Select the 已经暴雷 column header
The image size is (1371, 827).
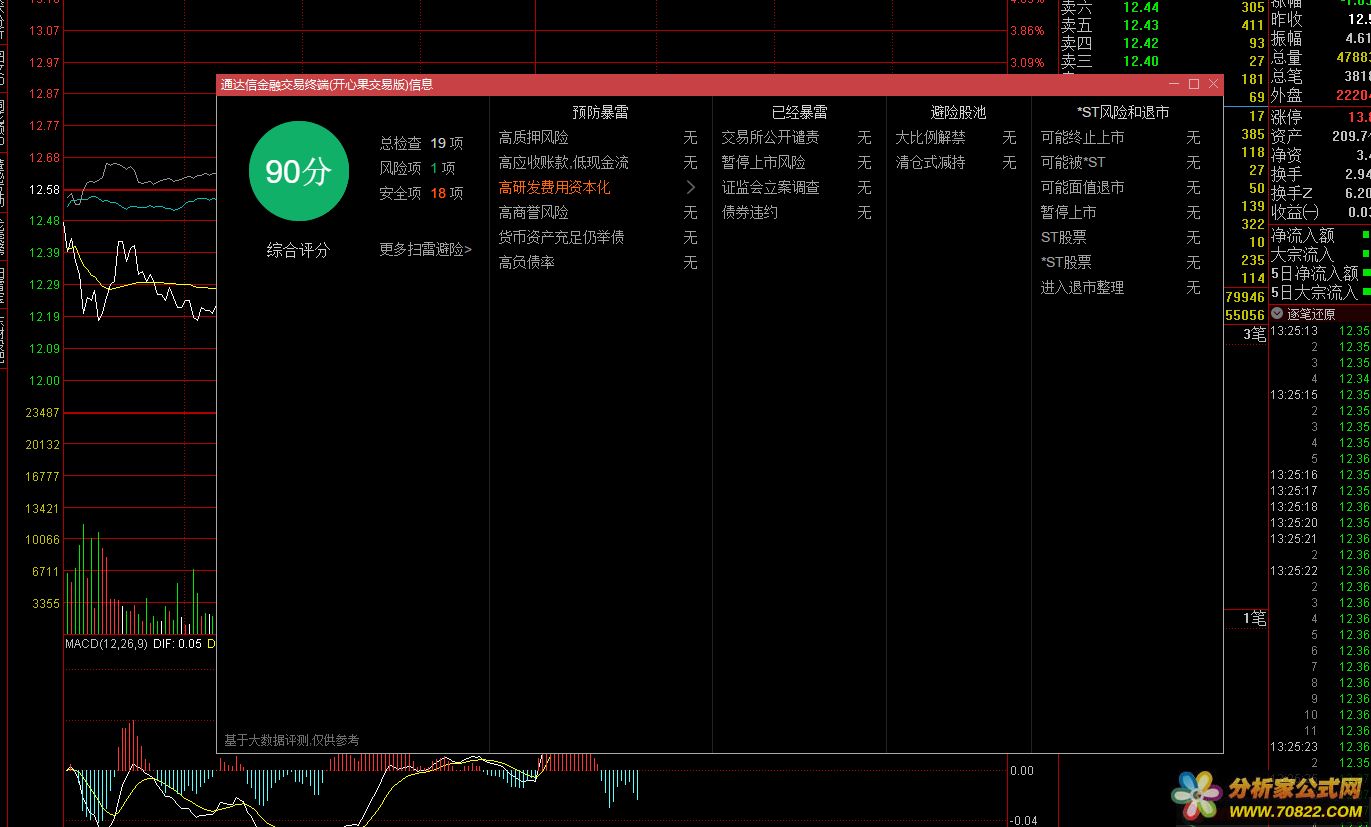coord(799,112)
